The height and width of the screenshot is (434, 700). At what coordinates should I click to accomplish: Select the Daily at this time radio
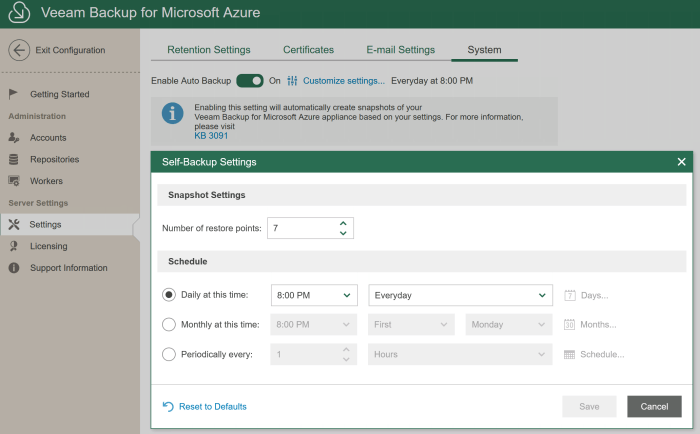(169, 295)
